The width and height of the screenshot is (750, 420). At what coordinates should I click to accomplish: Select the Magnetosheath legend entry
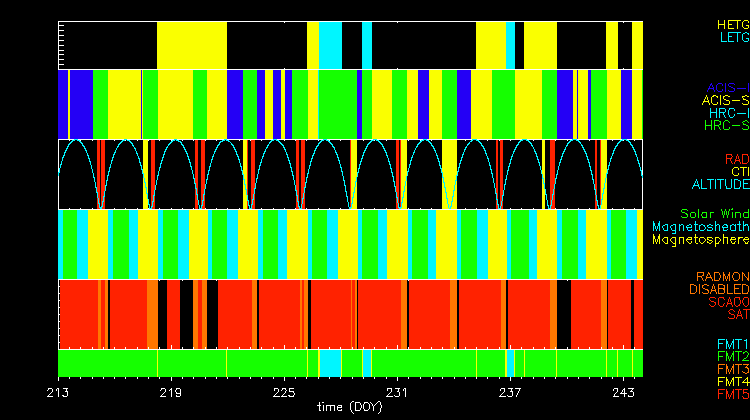706,227
